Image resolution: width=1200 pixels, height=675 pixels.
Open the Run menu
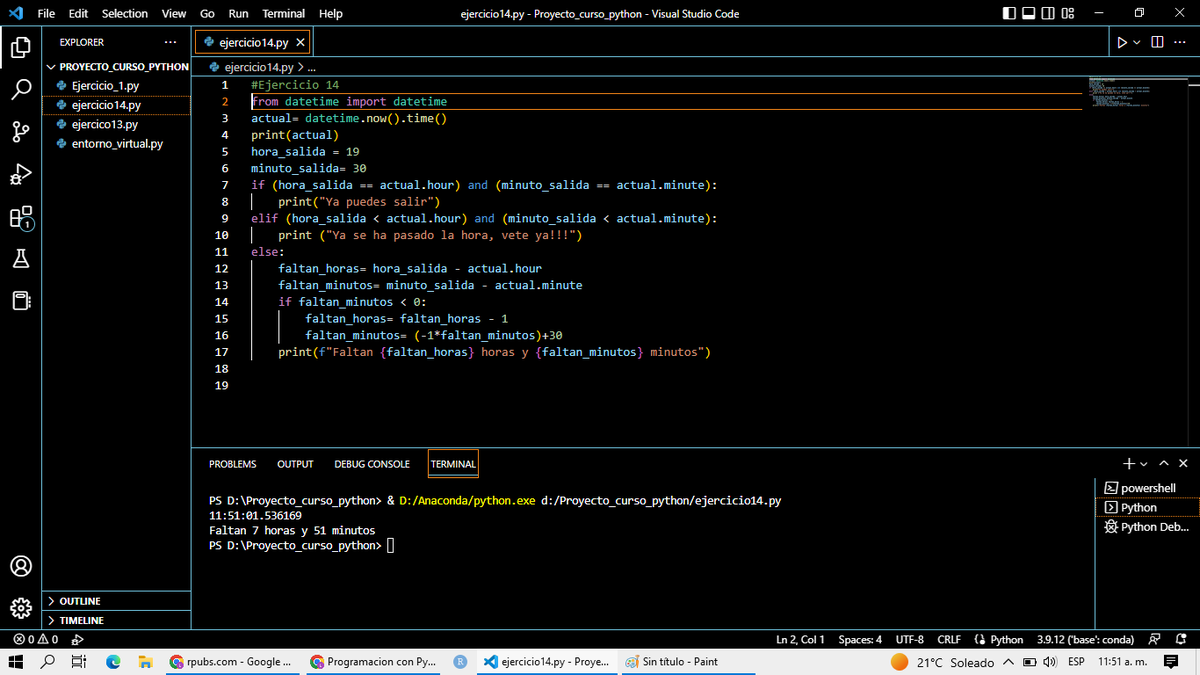(237, 13)
